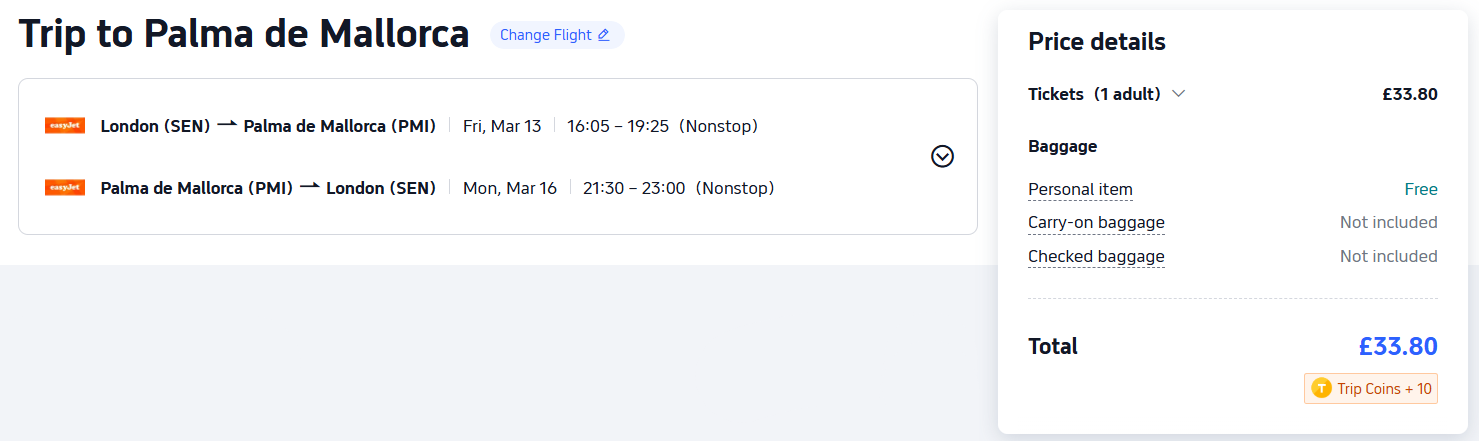Click the Fri, Mar 13 departure date
The image size is (1479, 441).
click(x=502, y=126)
